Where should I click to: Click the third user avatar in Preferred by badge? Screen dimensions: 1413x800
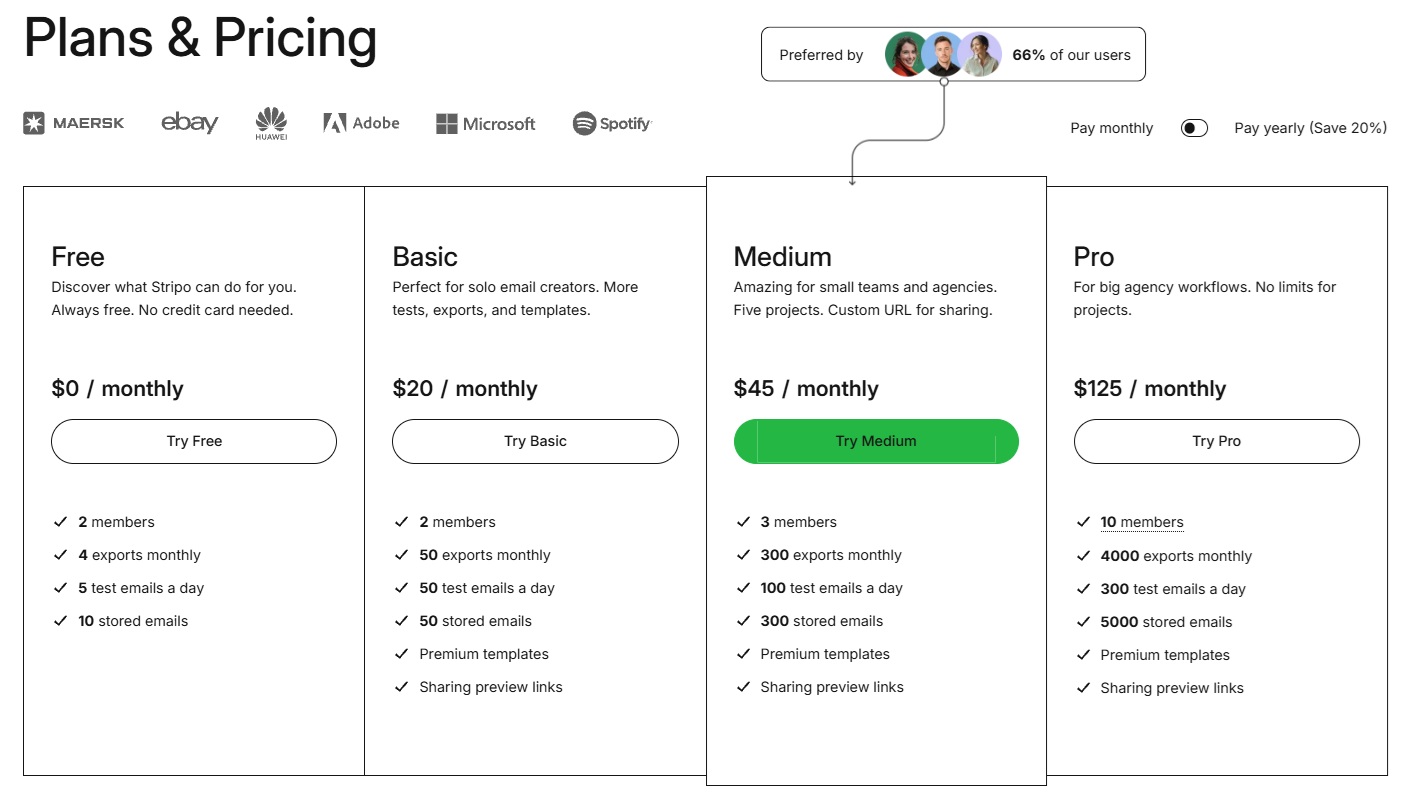pos(981,54)
